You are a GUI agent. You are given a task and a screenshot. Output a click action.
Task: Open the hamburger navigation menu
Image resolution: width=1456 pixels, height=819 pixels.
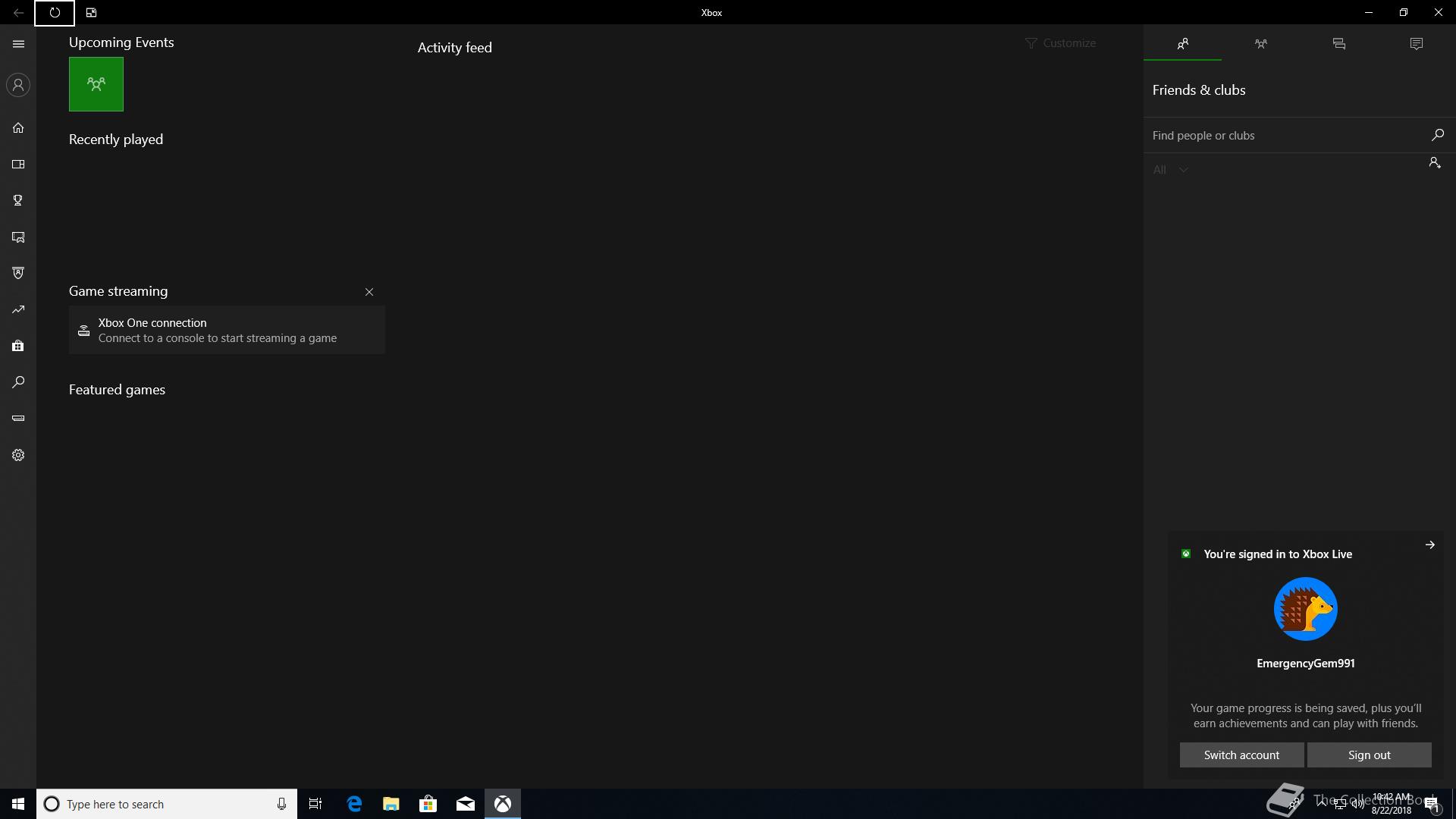click(x=18, y=44)
